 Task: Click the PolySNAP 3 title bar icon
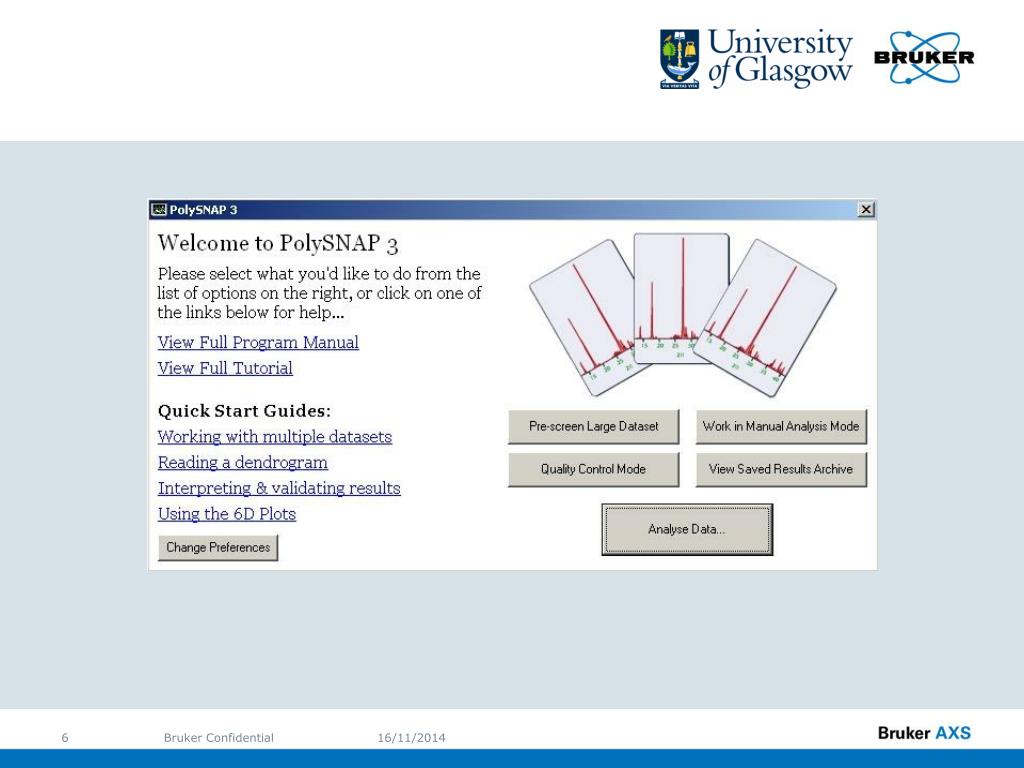click(x=159, y=210)
